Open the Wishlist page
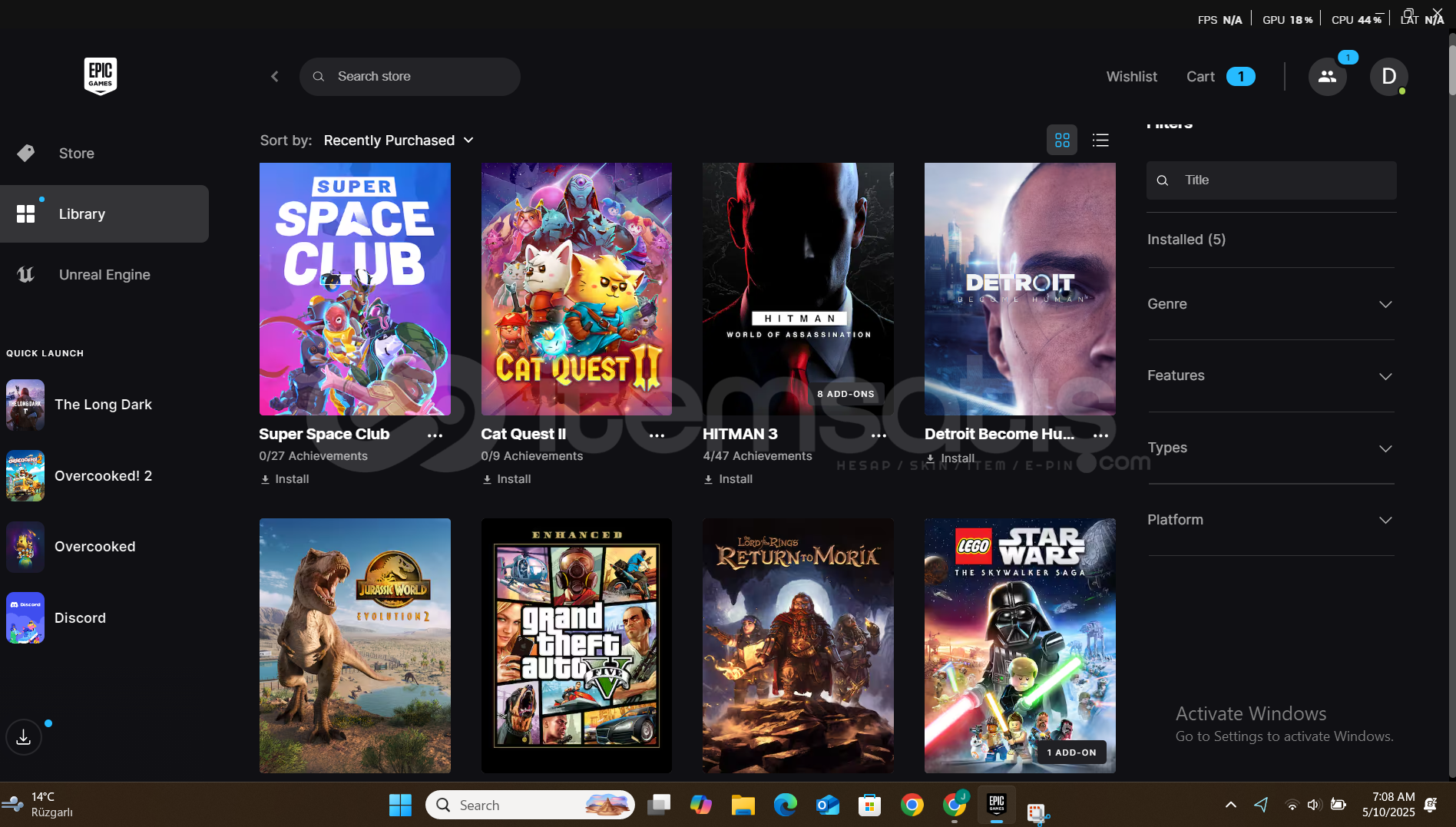 [x=1131, y=76]
